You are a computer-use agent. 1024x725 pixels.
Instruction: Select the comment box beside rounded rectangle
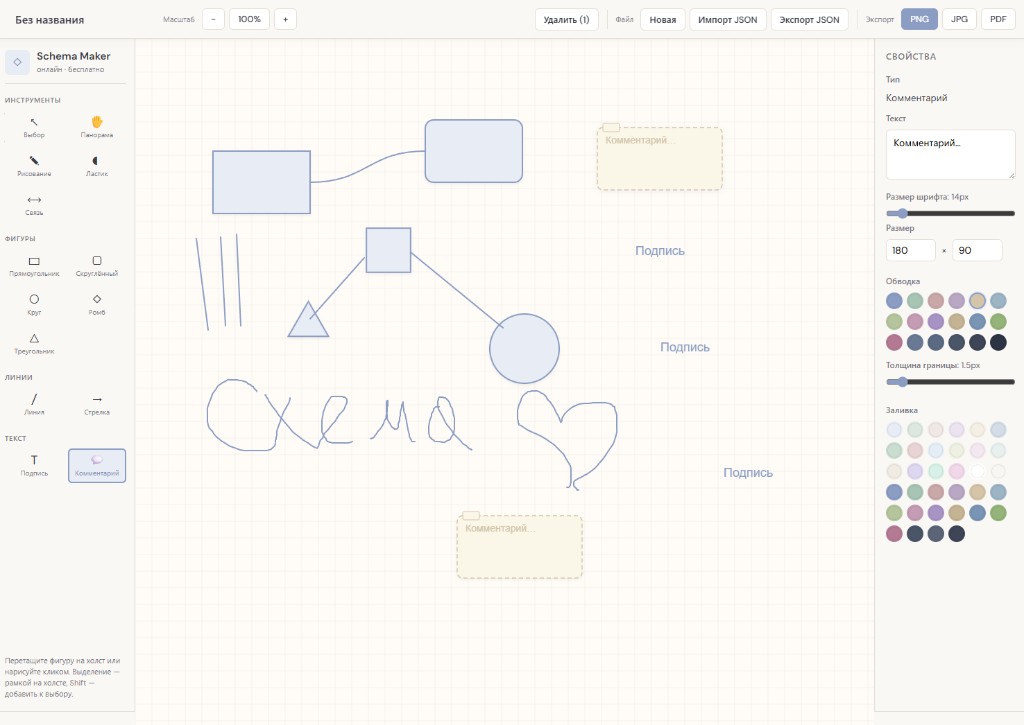click(x=660, y=159)
